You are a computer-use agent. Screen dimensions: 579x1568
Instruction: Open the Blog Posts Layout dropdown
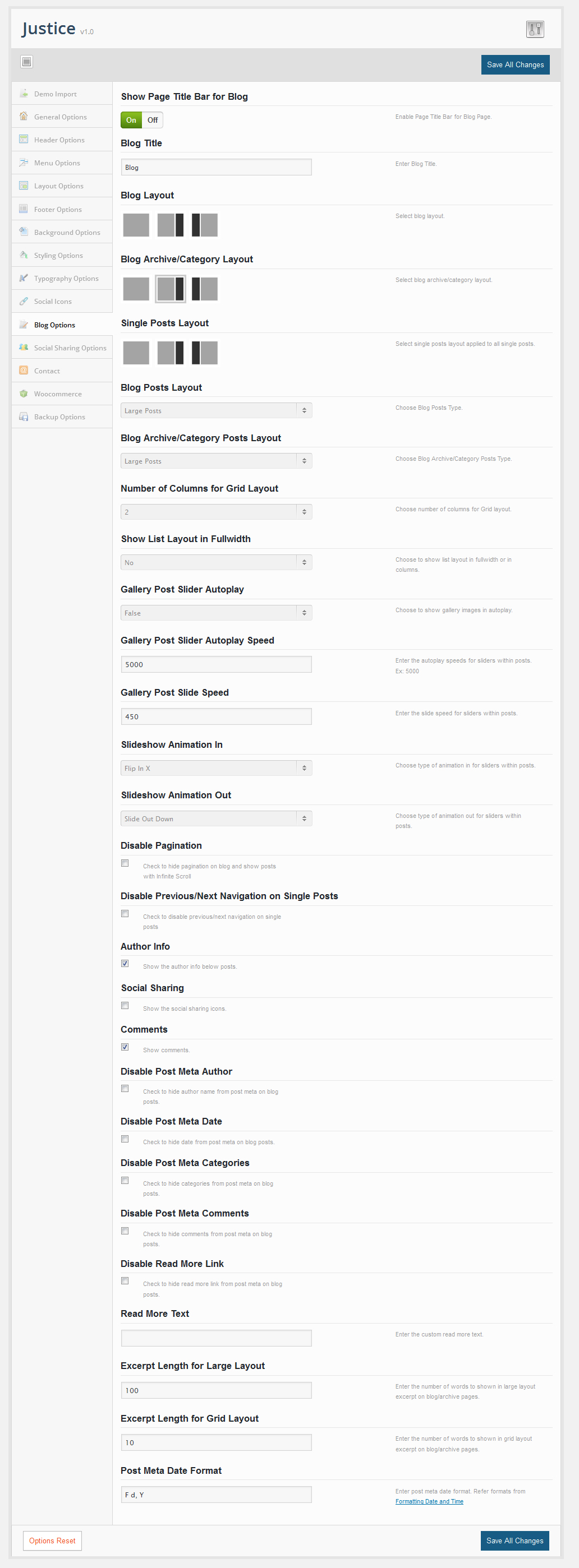click(x=217, y=411)
